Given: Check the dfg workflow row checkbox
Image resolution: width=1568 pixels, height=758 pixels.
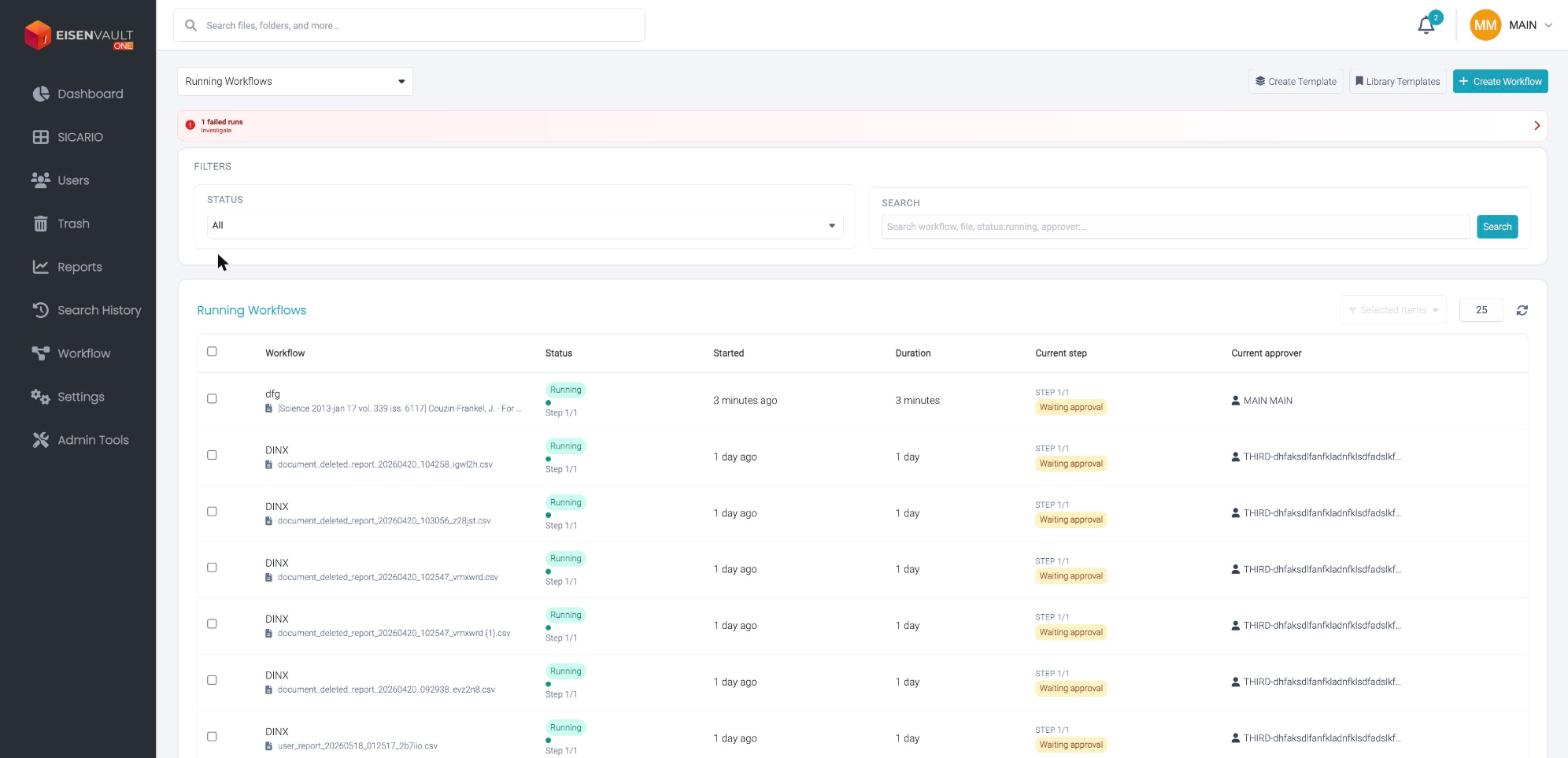Looking at the screenshot, I should pos(211,398).
